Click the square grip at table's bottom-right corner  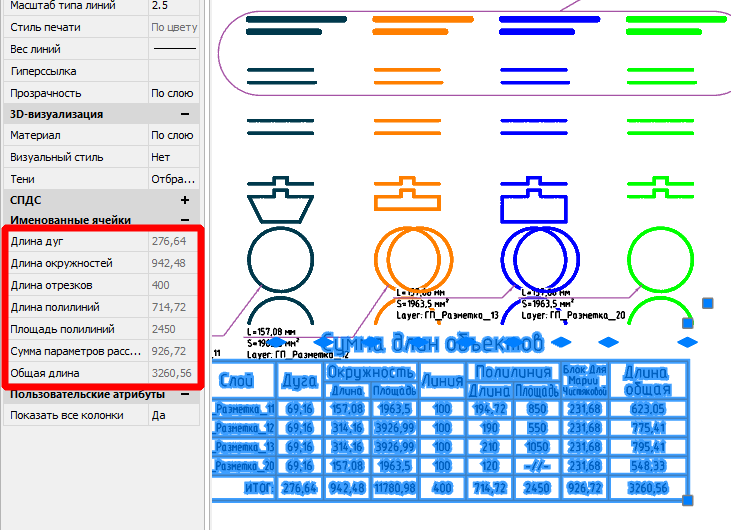click(x=687, y=499)
